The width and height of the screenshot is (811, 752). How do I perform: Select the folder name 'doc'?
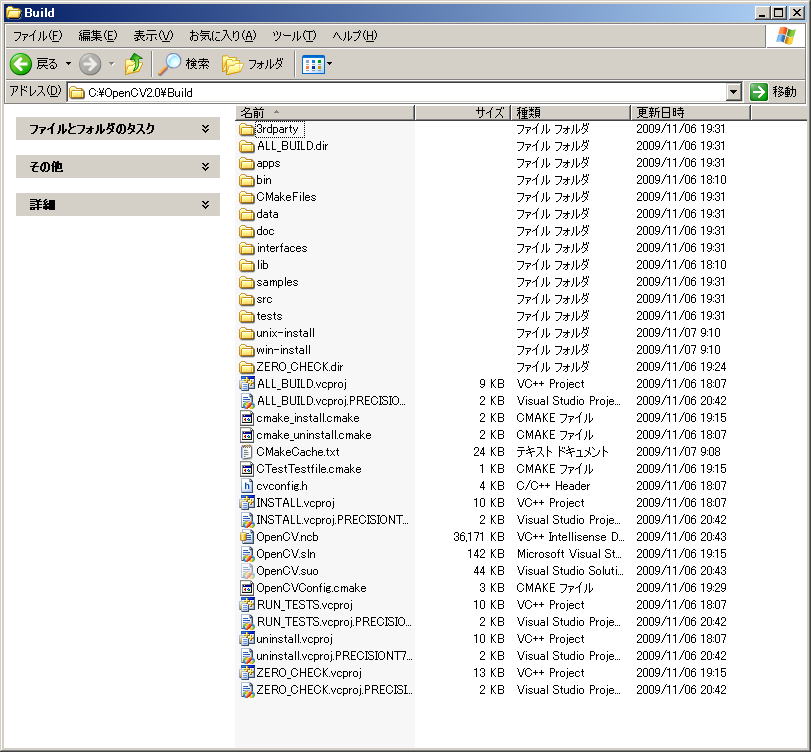click(x=265, y=231)
